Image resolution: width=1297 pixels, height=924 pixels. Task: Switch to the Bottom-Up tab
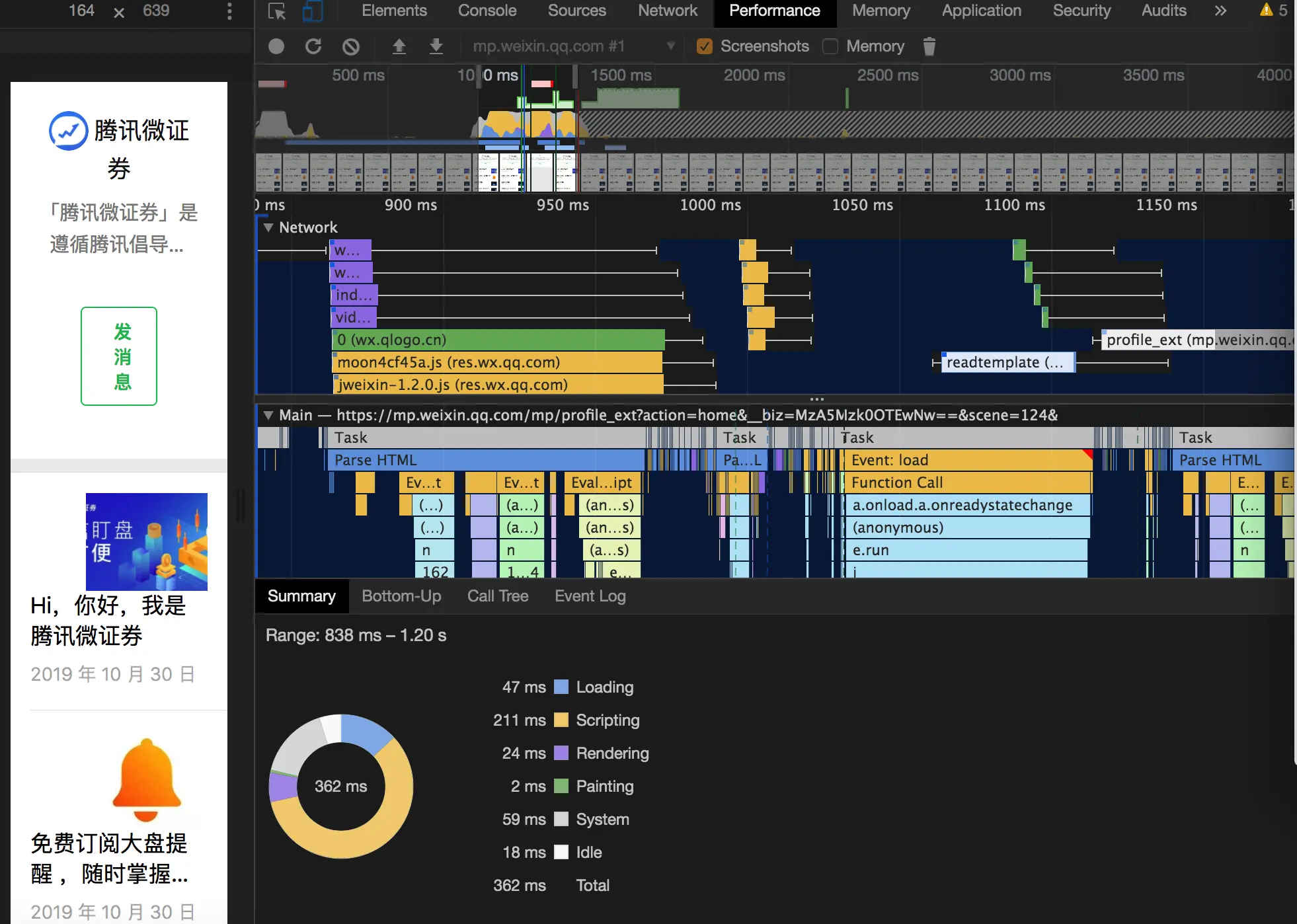401,596
